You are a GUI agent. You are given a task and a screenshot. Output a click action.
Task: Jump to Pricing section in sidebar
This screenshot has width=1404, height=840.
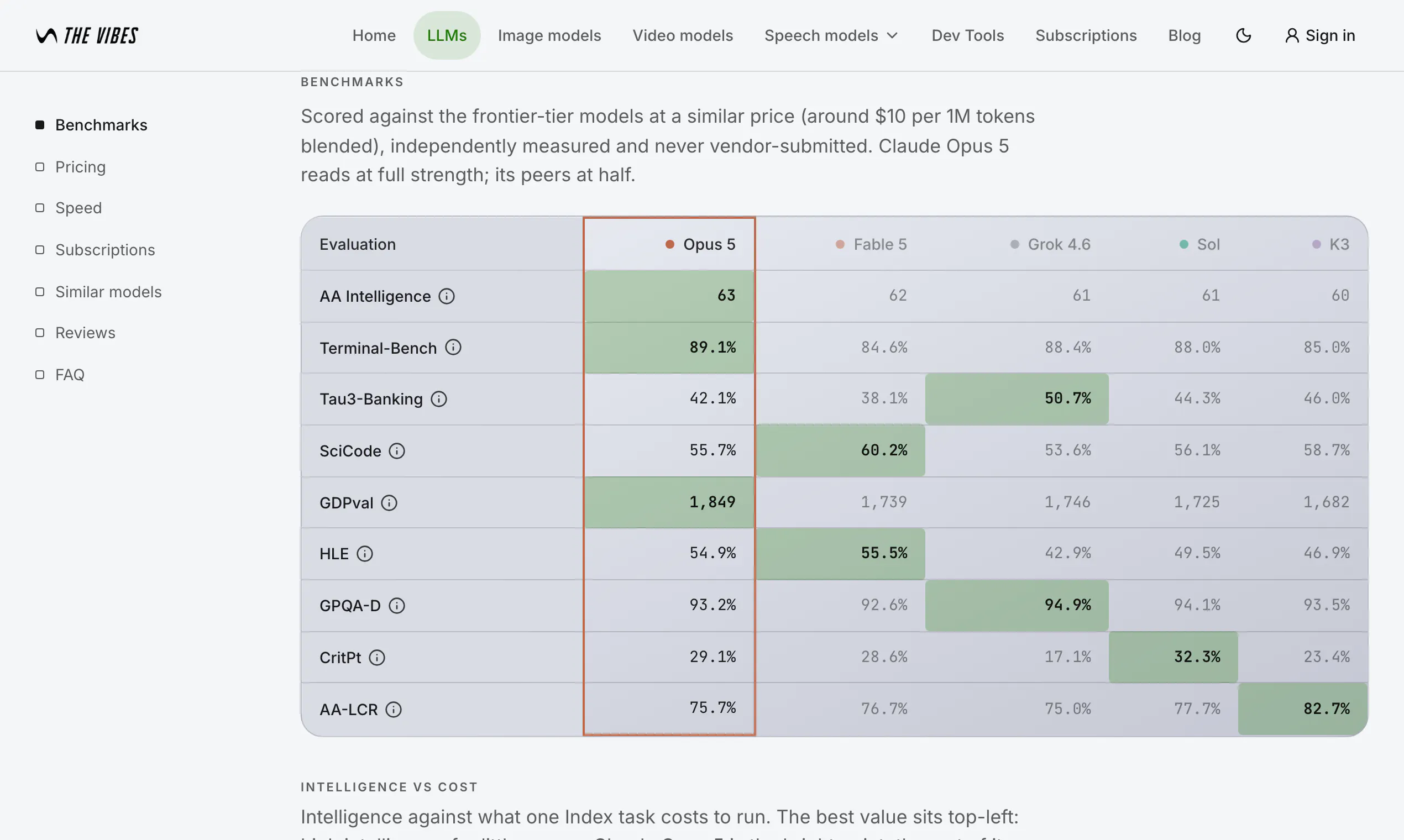point(80,167)
